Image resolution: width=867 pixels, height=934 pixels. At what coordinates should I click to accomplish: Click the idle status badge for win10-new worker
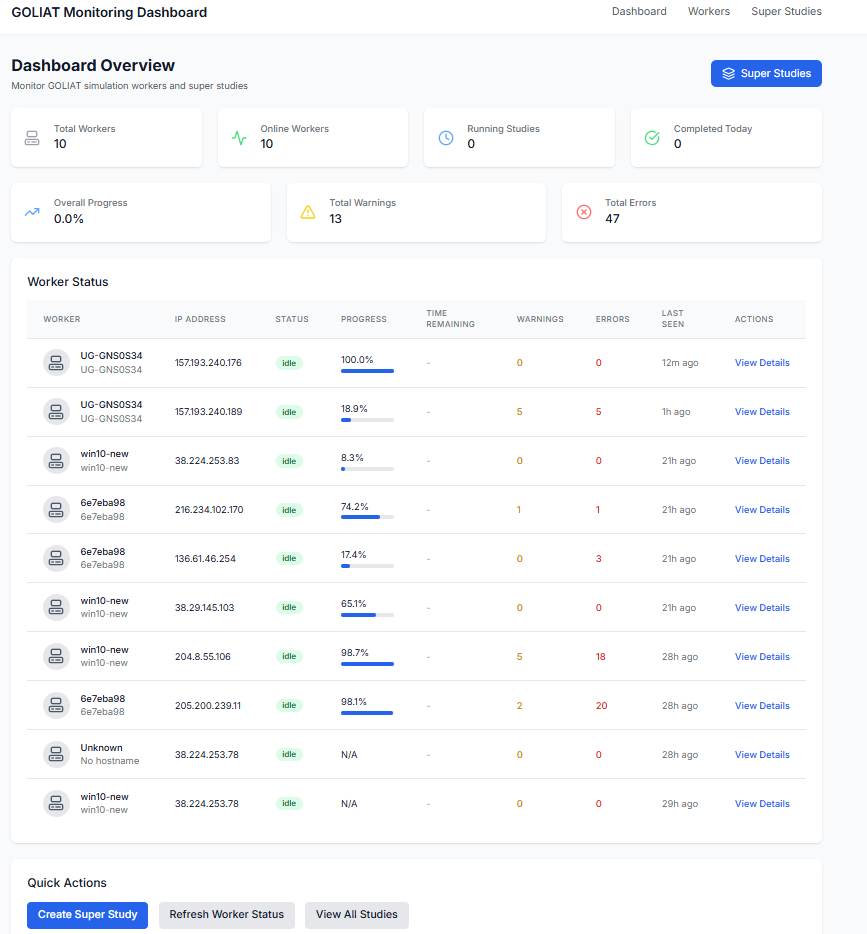coord(289,460)
